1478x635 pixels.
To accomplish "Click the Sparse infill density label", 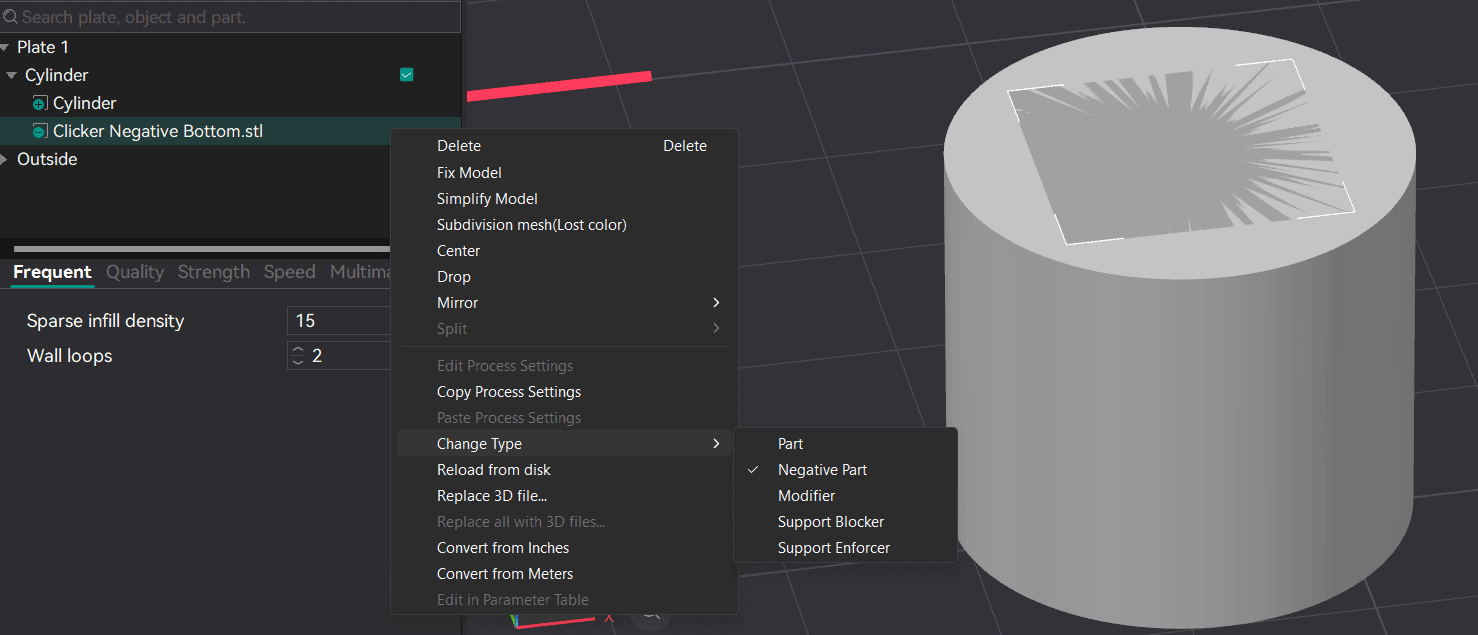I will click(x=105, y=321).
